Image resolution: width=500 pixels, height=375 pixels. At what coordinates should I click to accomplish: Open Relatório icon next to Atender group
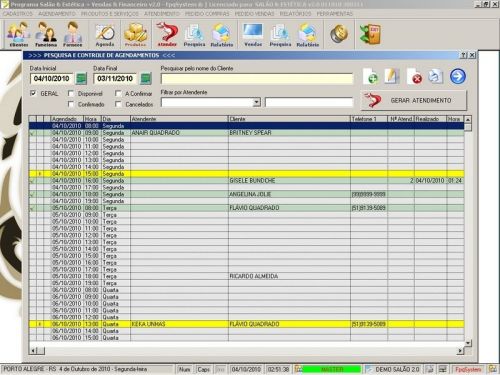coord(222,34)
